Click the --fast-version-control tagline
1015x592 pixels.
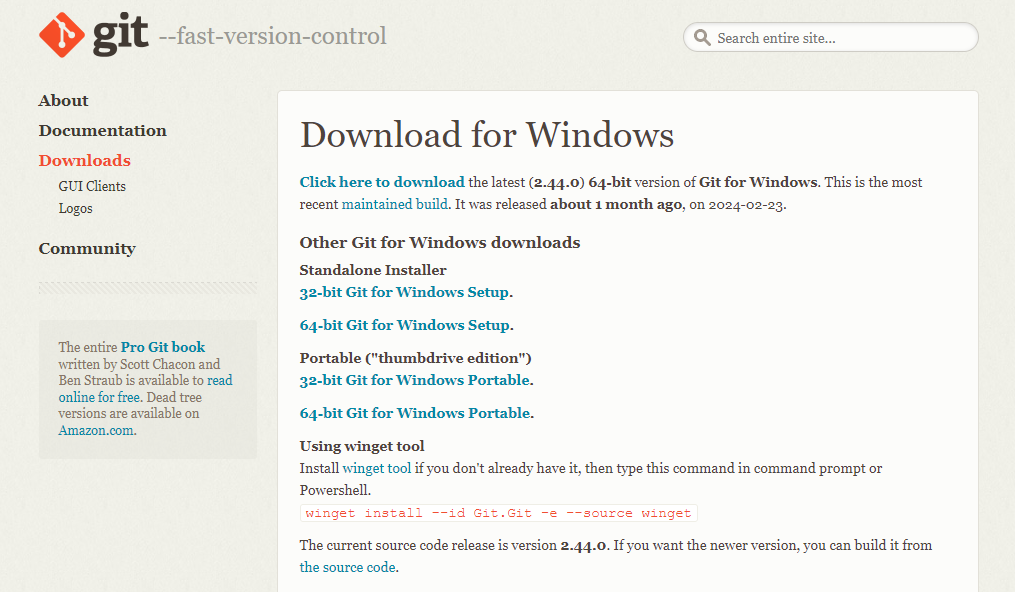(x=273, y=36)
